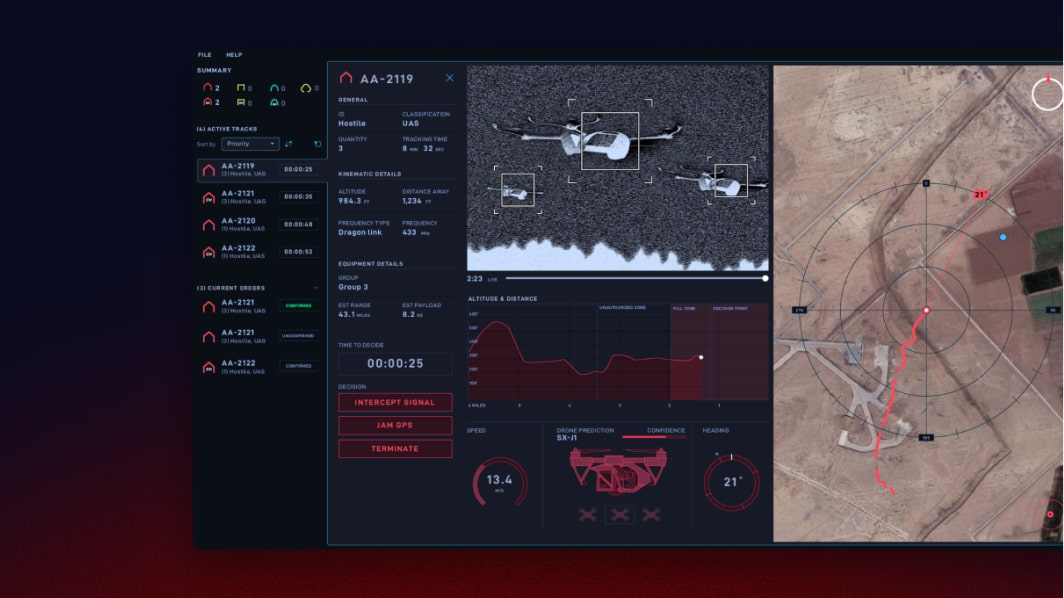Click altitude value 984.3
1064x598 pixels.
350,201
